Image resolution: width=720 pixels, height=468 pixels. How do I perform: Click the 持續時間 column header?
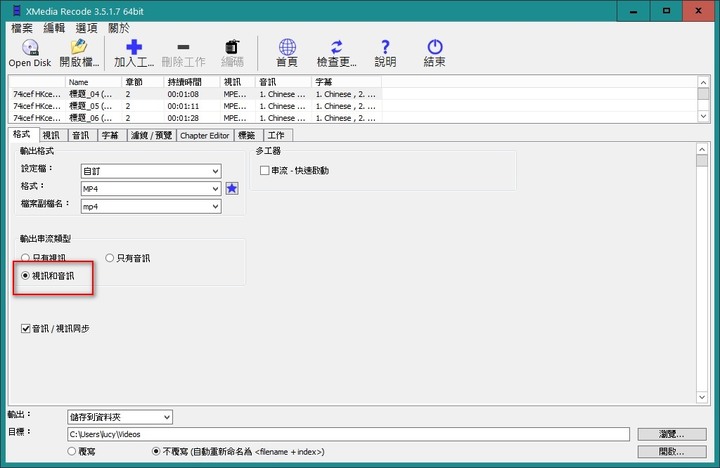(191, 82)
